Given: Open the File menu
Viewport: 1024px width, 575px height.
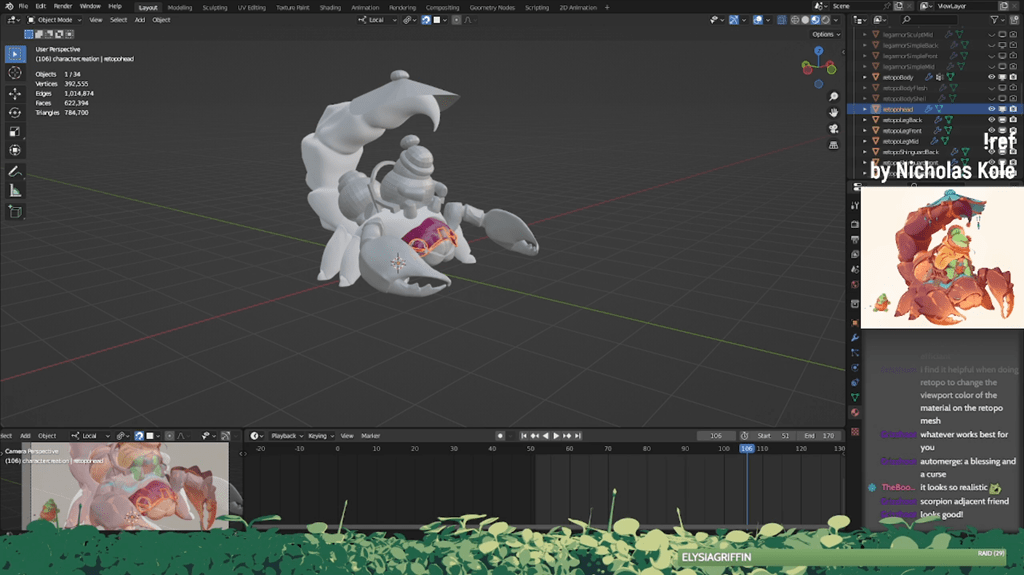Looking at the screenshot, I should [x=24, y=6].
